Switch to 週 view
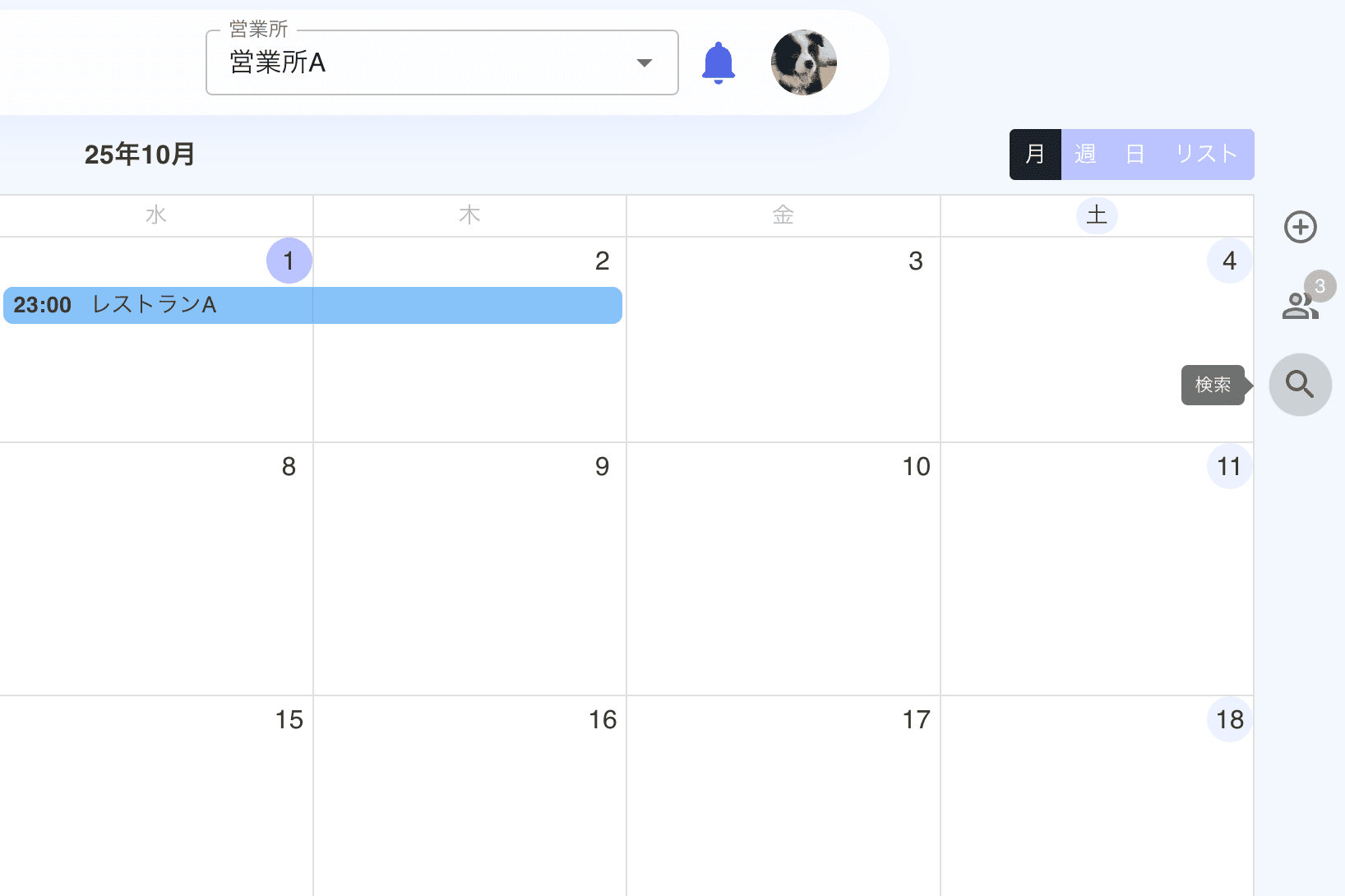Screen dimensions: 1345x896 click(x=1085, y=154)
